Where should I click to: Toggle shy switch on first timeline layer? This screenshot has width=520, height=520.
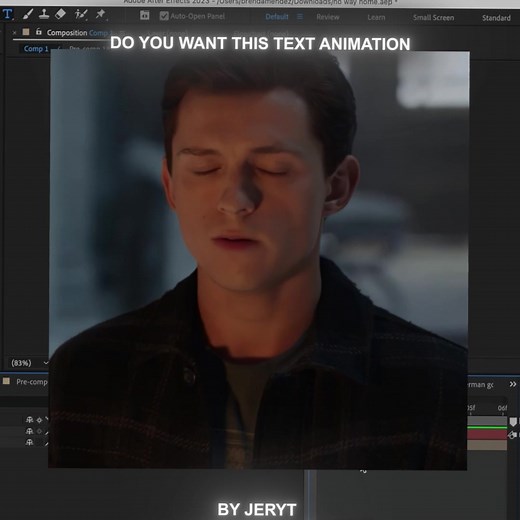tap(29, 420)
